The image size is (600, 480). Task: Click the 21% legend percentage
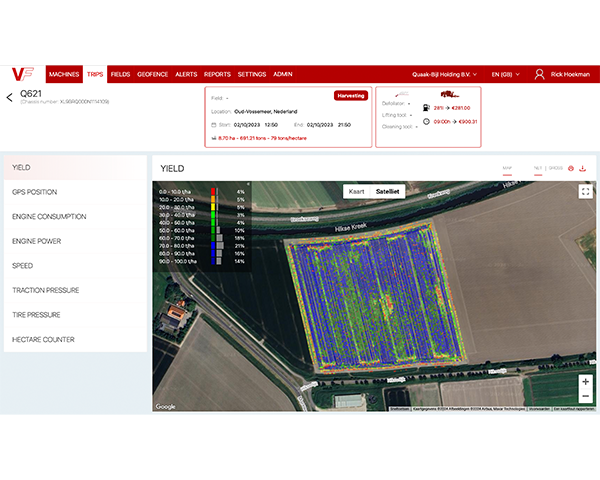[x=240, y=246]
